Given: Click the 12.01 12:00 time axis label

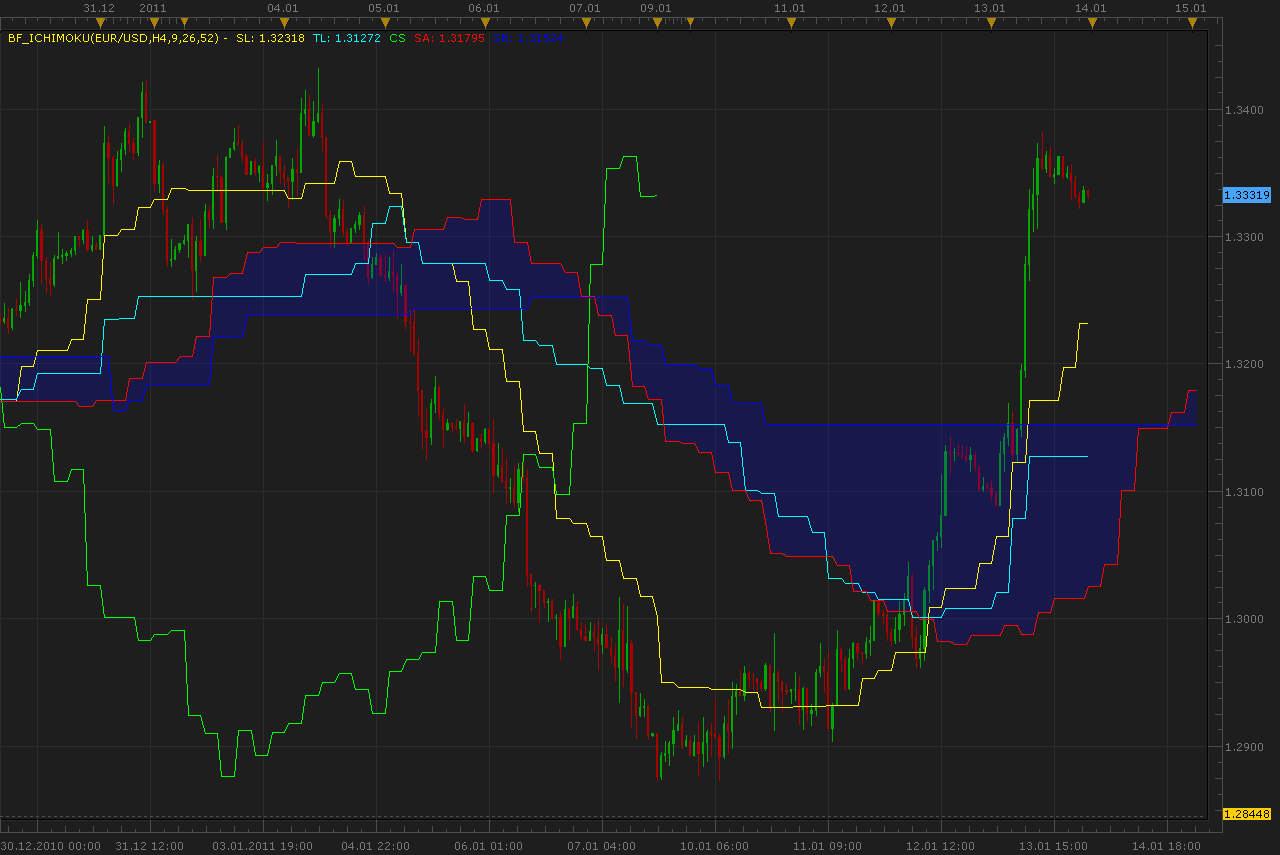Looking at the screenshot, I should [940, 845].
